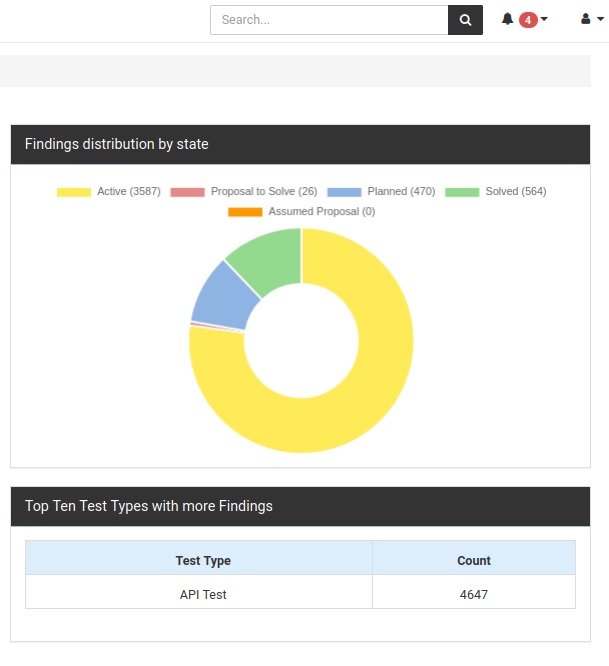Expand the user account dropdown caret
This screenshot has width=609, height=666.
(x=600, y=19)
